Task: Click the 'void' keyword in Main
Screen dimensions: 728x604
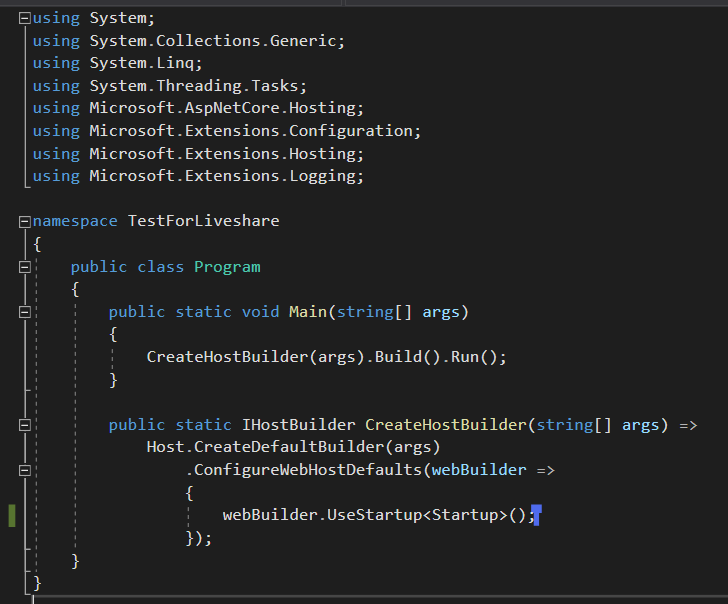Action: 260,312
